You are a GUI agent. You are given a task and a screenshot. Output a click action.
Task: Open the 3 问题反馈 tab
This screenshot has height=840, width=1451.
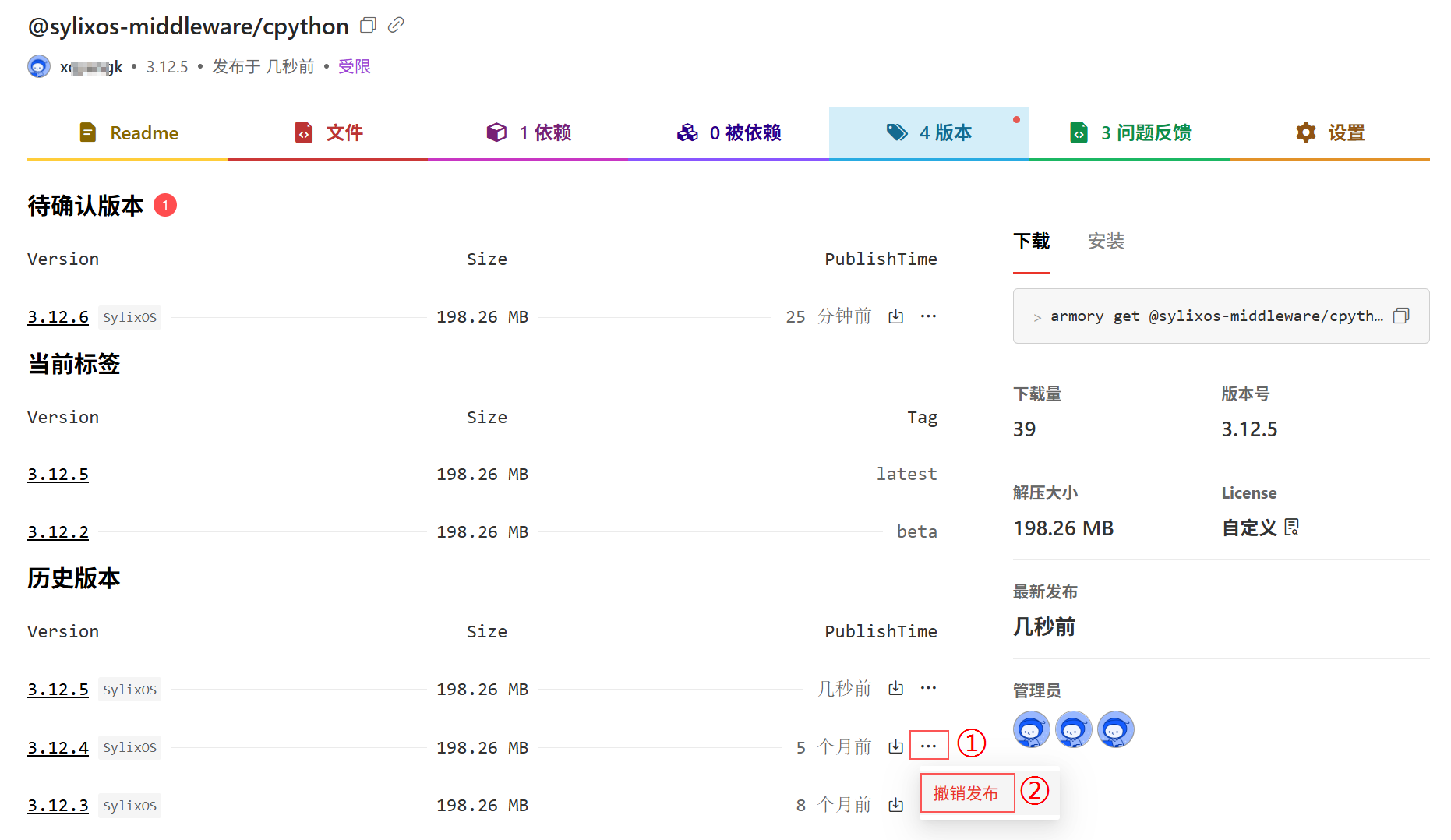pyautogui.click(x=1130, y=133)
